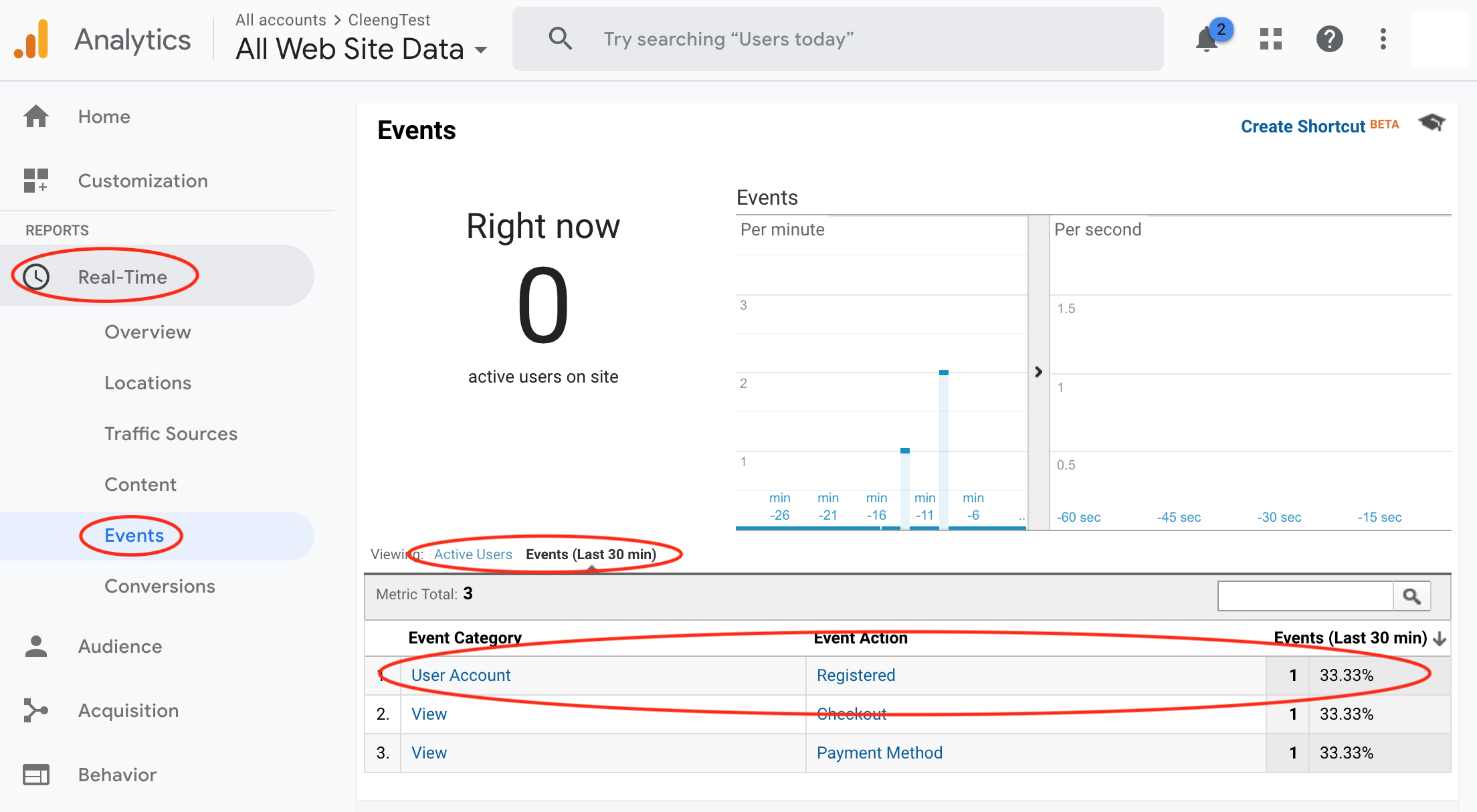The width and height of the screenshot is (1477, 812).
Task: Open the All Web Site Data dropdown
Action: tap(361, 49)
